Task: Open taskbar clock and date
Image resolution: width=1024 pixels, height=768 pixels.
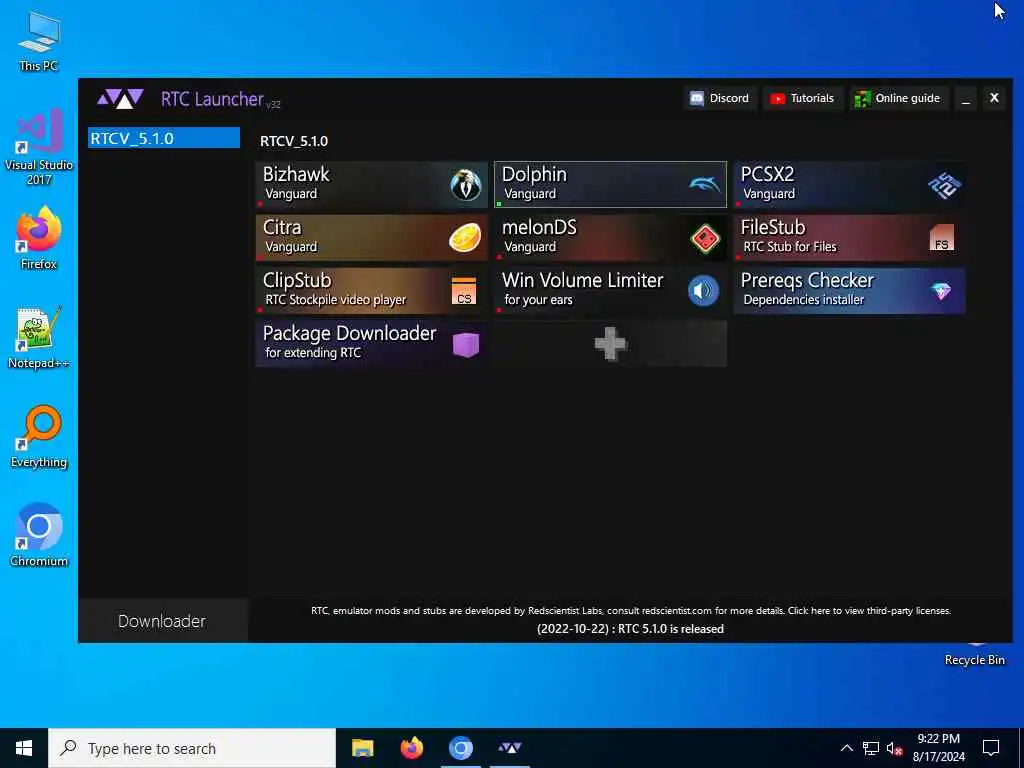Action: (938, 748)
